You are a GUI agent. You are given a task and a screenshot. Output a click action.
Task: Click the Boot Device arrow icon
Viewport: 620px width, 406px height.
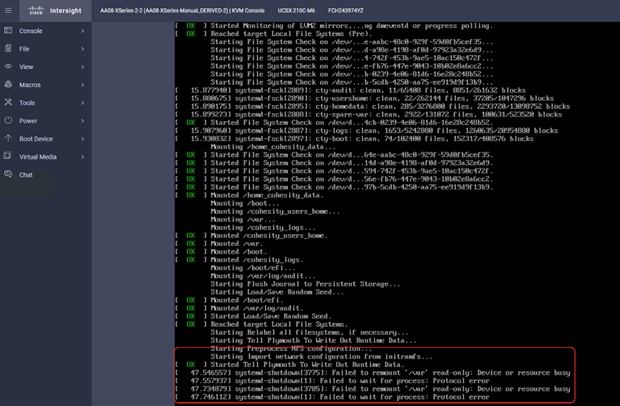tap(8, 138)
